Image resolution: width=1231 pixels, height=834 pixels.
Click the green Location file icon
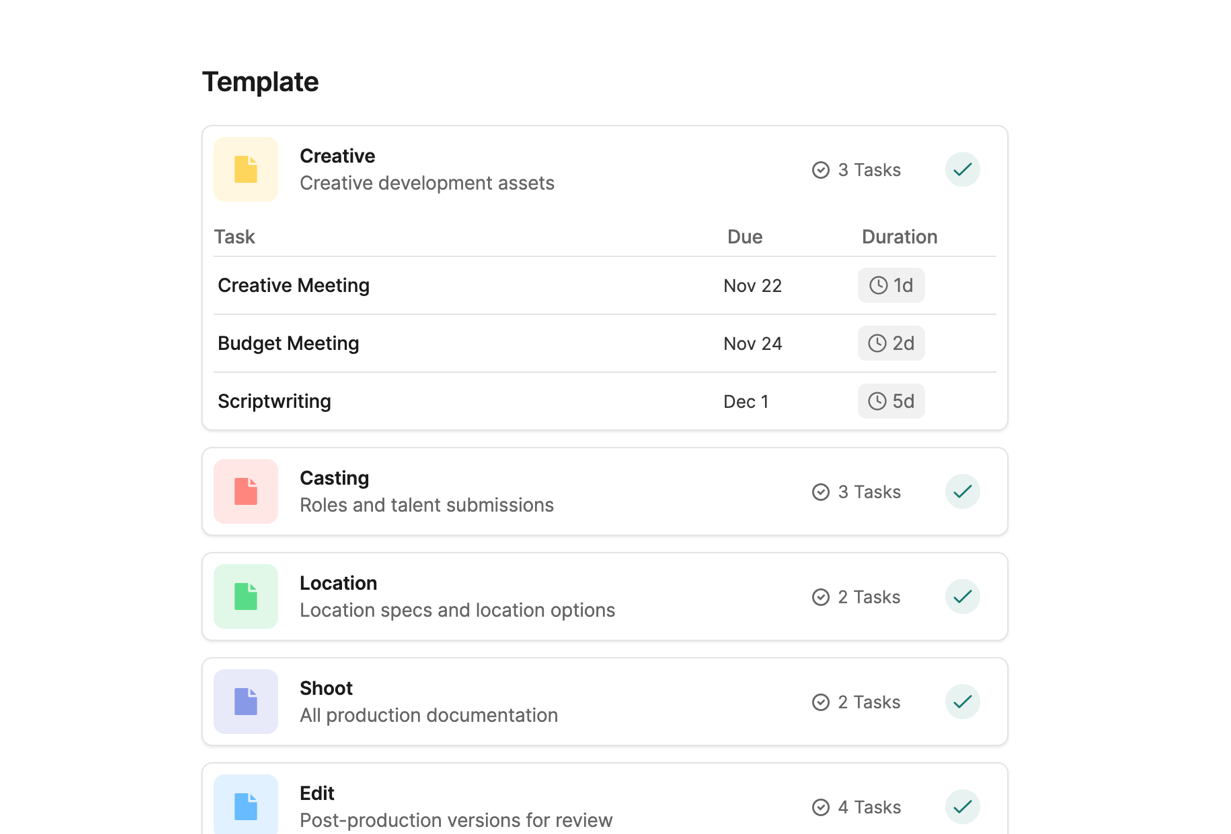pyautogui.click(x=246, y=597)
